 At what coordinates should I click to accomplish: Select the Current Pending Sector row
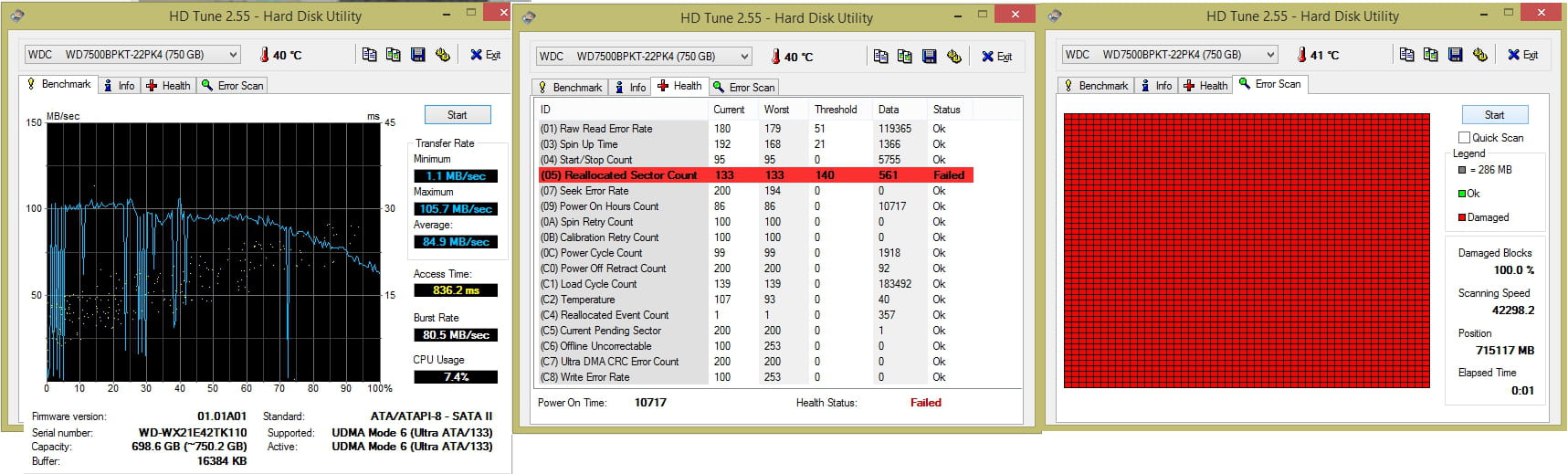tap(755, 331)
